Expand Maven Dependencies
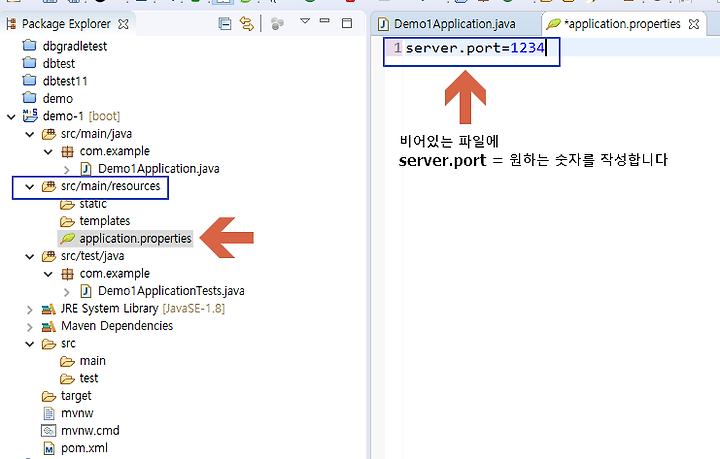Viewport: 720px width, 459px height. point(30,327)
